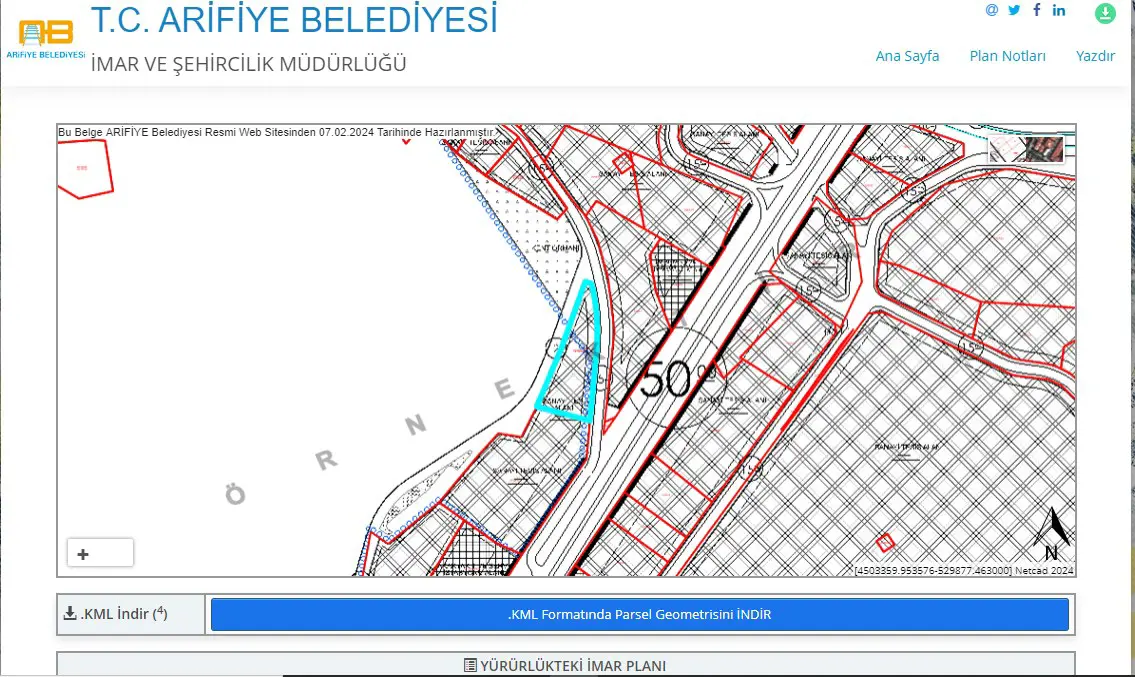The width and height of the screenshot is (1135, 677).
Task: Click the Yazdır link to print
Action: (1095, 56)
